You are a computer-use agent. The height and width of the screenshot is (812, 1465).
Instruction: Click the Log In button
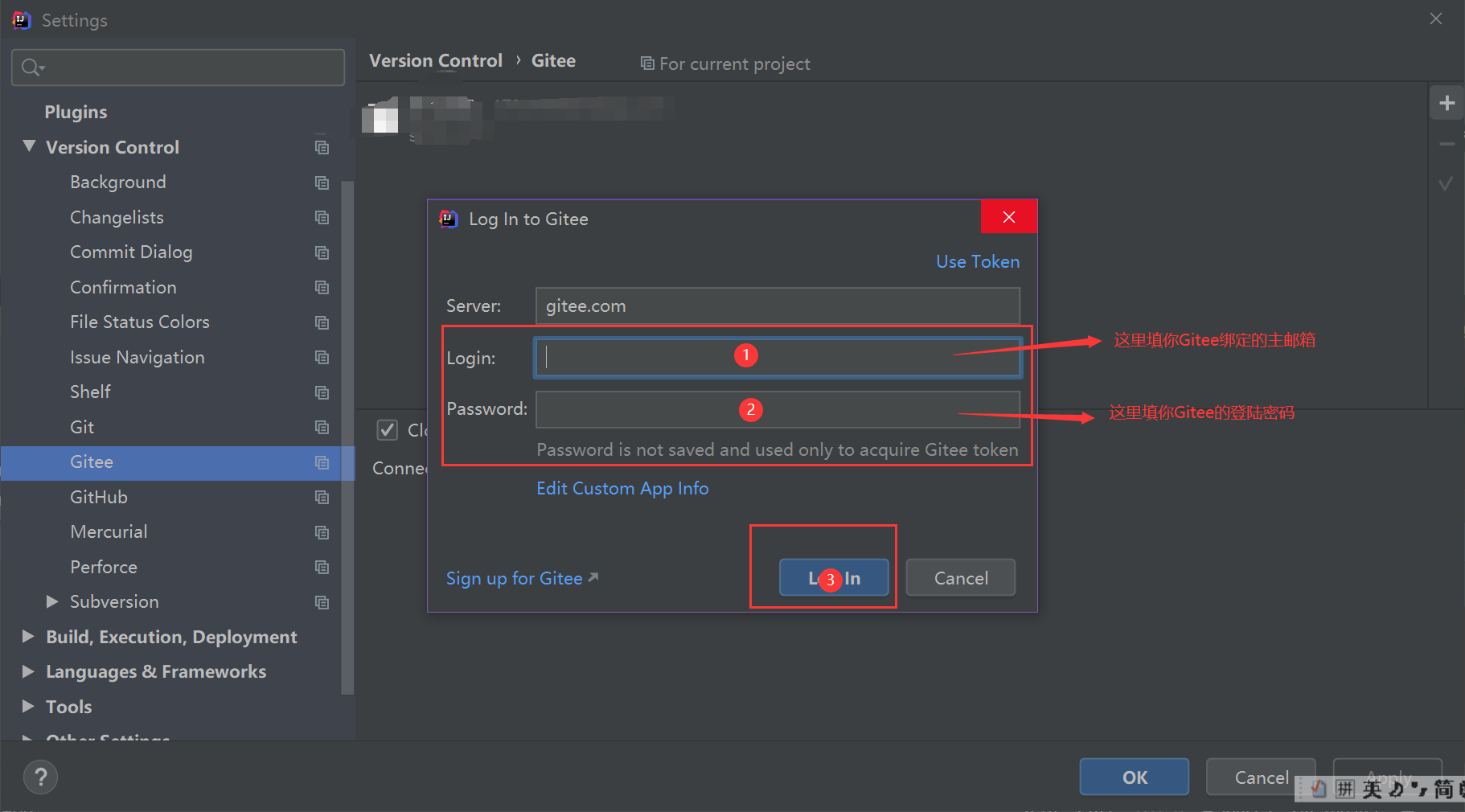(x=834, y=578)
